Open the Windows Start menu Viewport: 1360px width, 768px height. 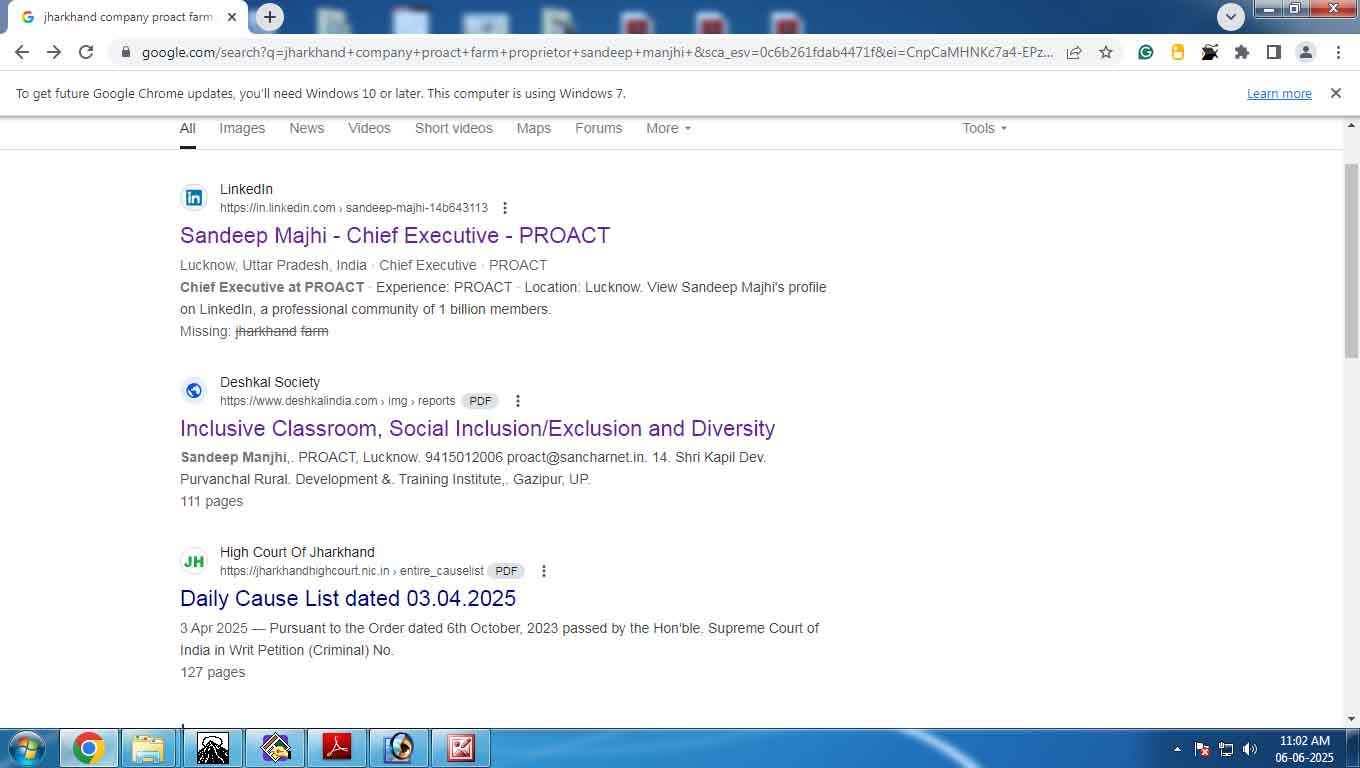(25, 748)
